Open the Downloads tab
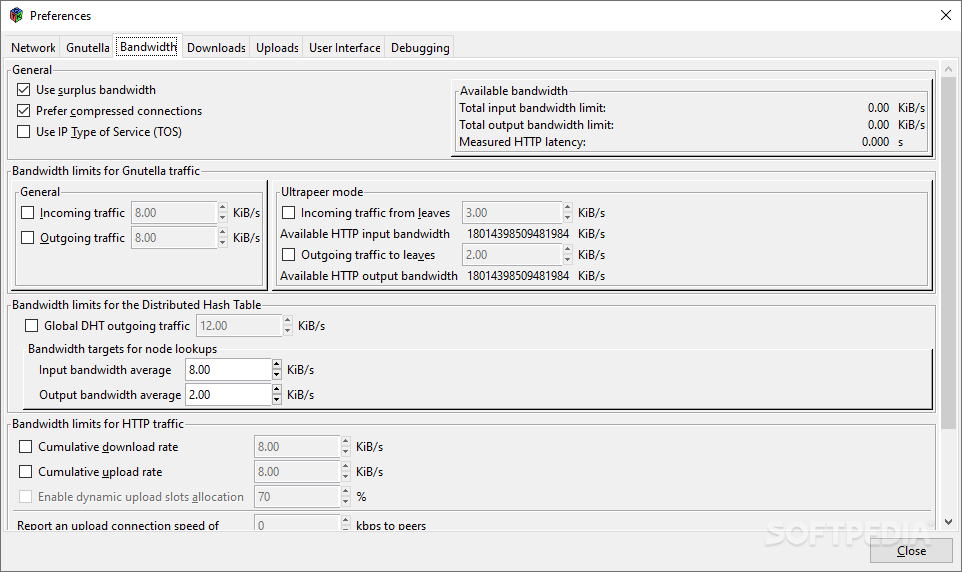Image resolution: width=962 pixels, height=572 pixels. 216,47
